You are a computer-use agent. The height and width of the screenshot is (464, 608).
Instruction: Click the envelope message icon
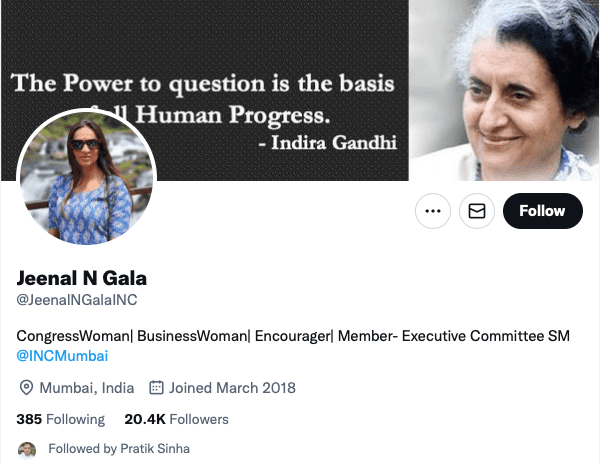(x=477, y=211)
